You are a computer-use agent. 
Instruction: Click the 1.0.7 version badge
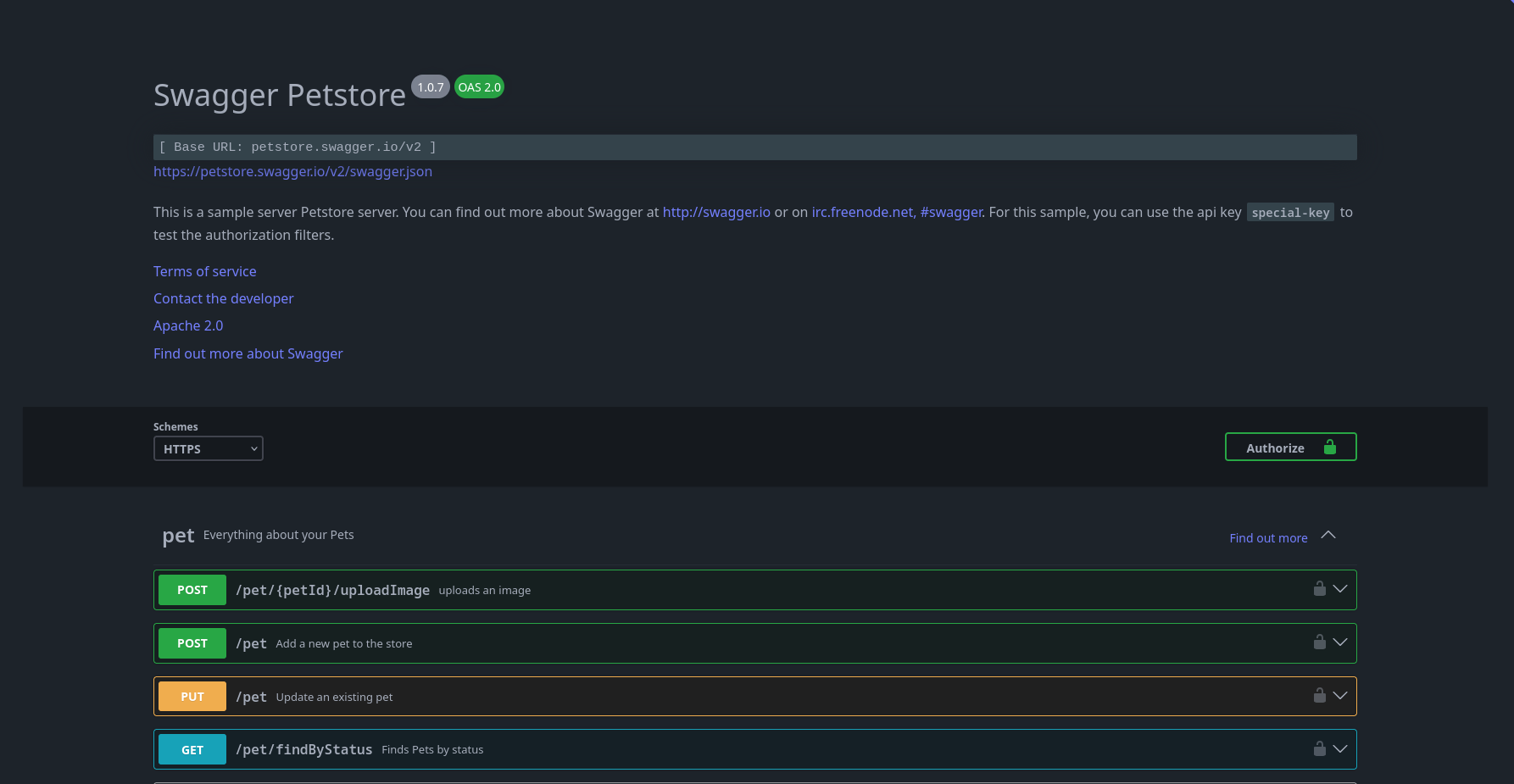pos(431,86)
